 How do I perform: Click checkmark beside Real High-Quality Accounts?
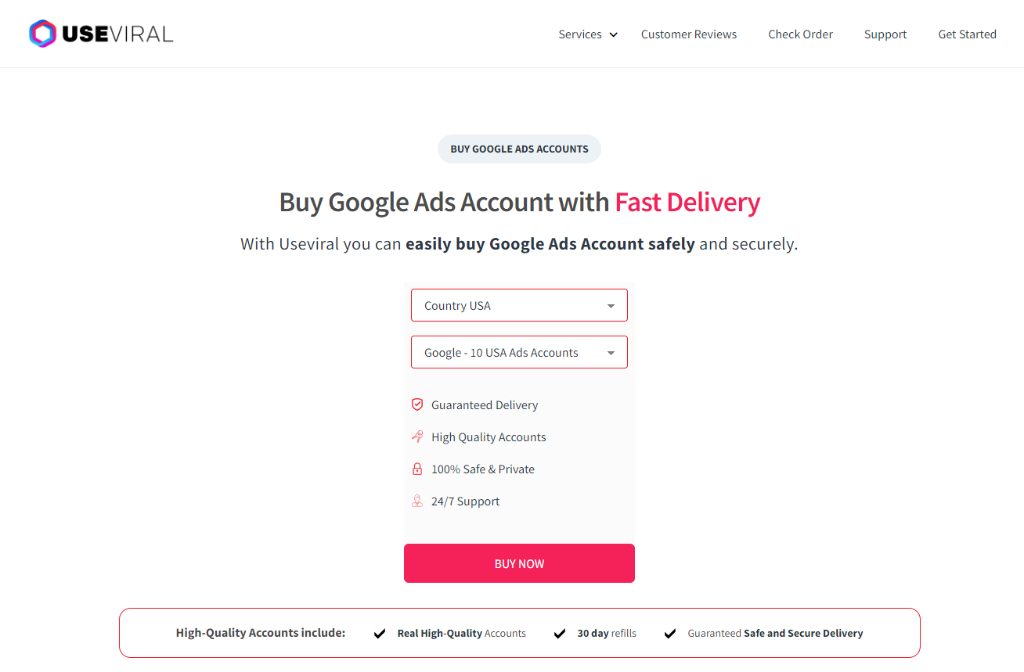pyautogui.click(x=379, y=633)
